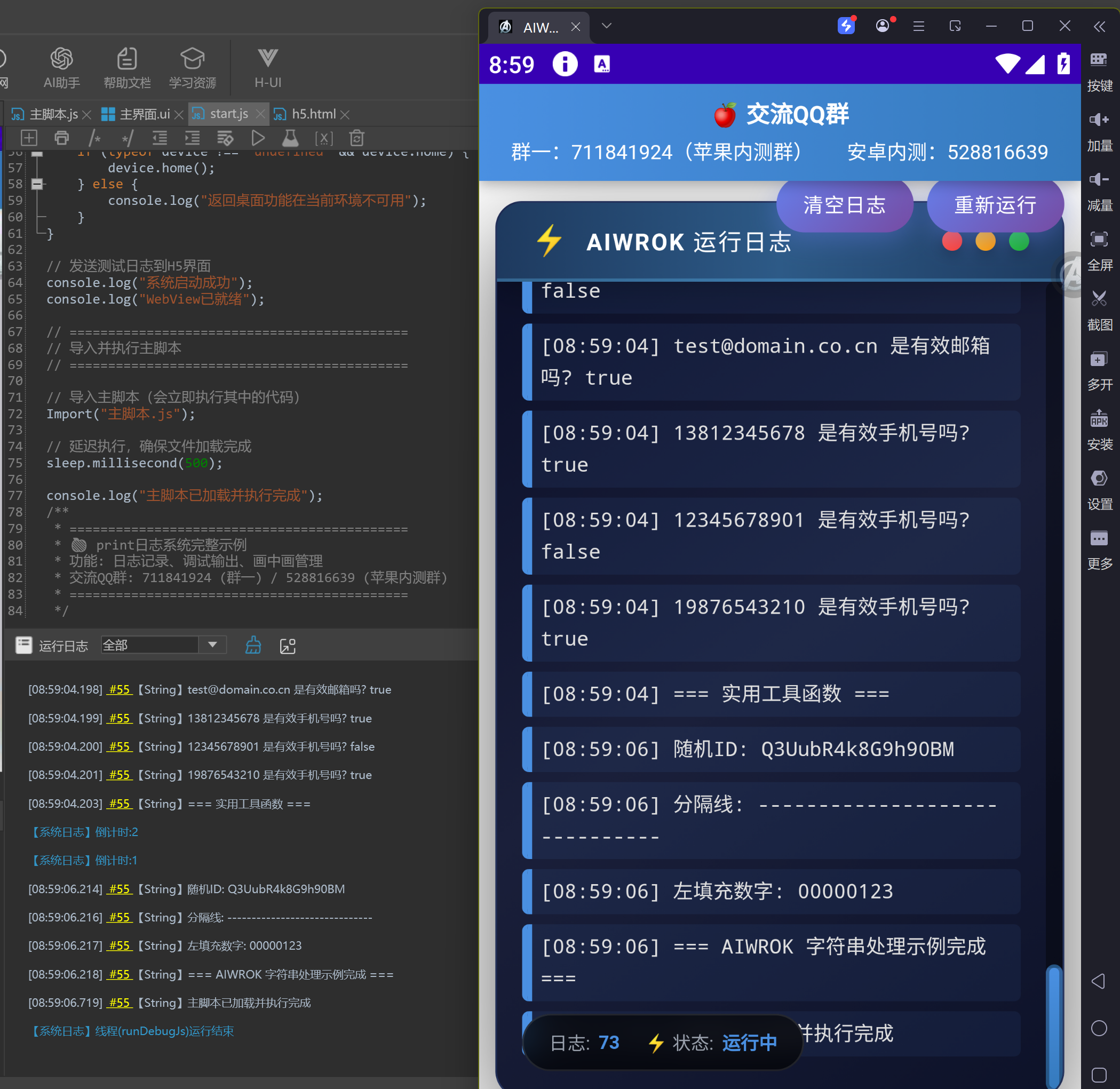The width and height of the screenshot is (1120, 1089).
Task: Click the Android back triangle button
Action: (x=1098, y=981)
